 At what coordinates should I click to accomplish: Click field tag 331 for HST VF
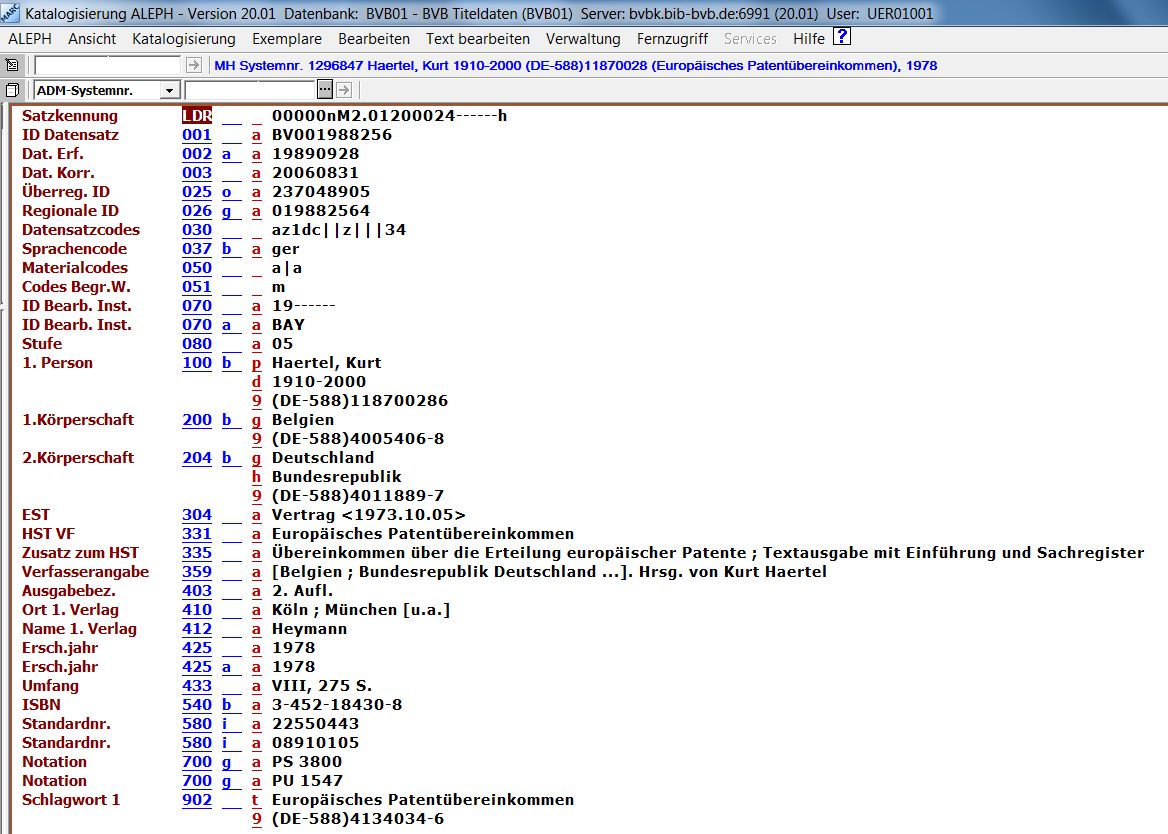[x=197, y=534]
